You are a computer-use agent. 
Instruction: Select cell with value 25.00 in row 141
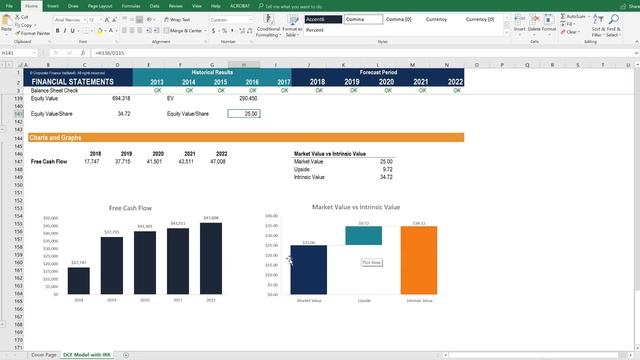coord(244,114)
